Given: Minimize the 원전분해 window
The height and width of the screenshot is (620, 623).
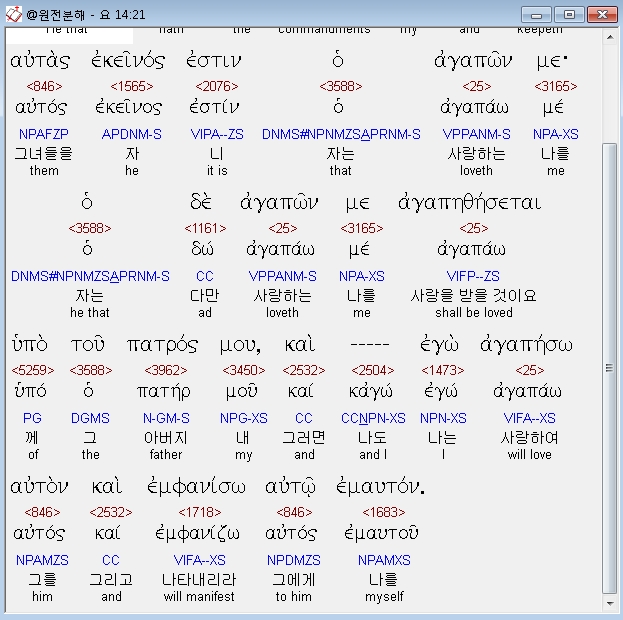Looking at the screenshot, I should point(536,15).
